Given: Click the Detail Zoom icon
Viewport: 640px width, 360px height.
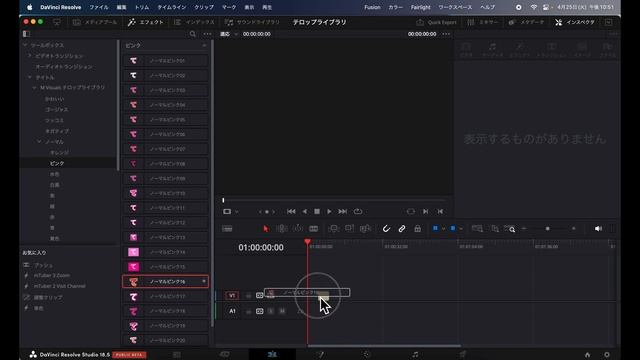Looking at the screenshot, I should 495,229.
